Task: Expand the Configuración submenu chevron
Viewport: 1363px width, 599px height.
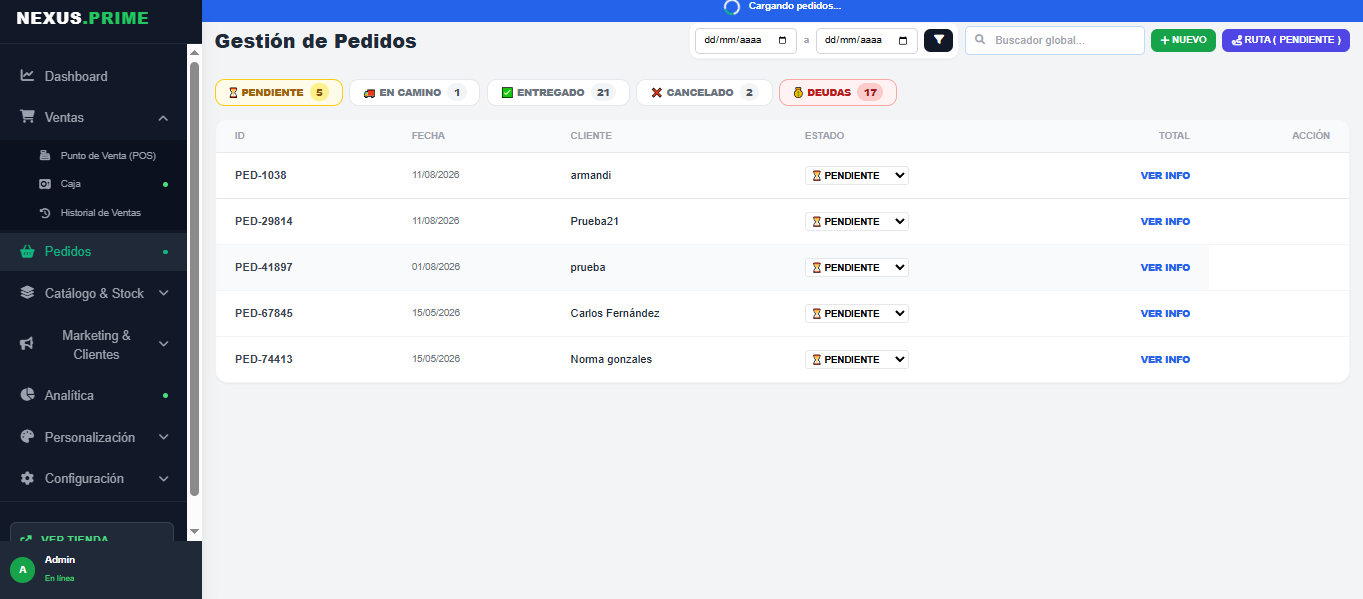Action: tap(163, 478)
